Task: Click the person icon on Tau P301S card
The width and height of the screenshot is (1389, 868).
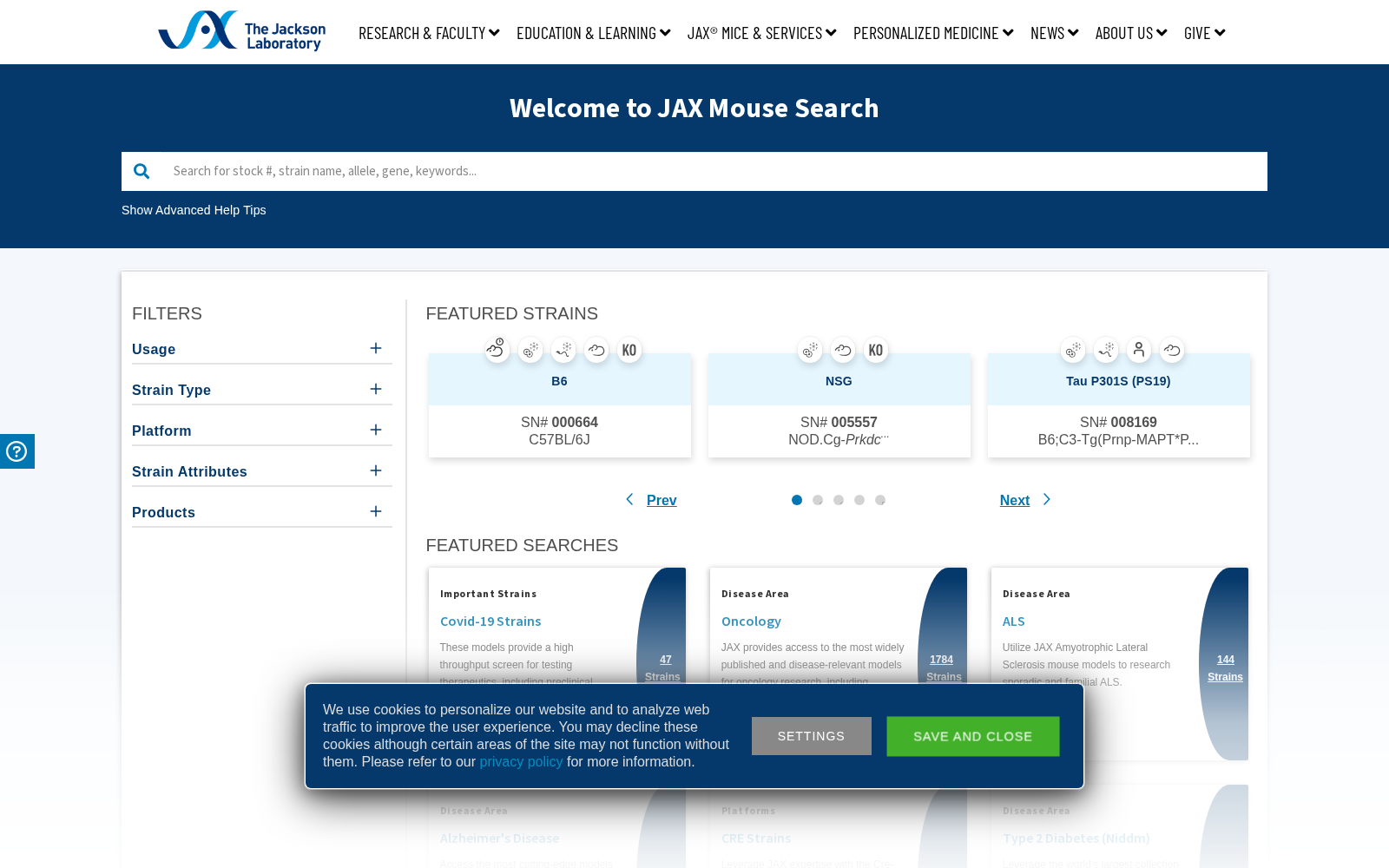Action: 1139,350
